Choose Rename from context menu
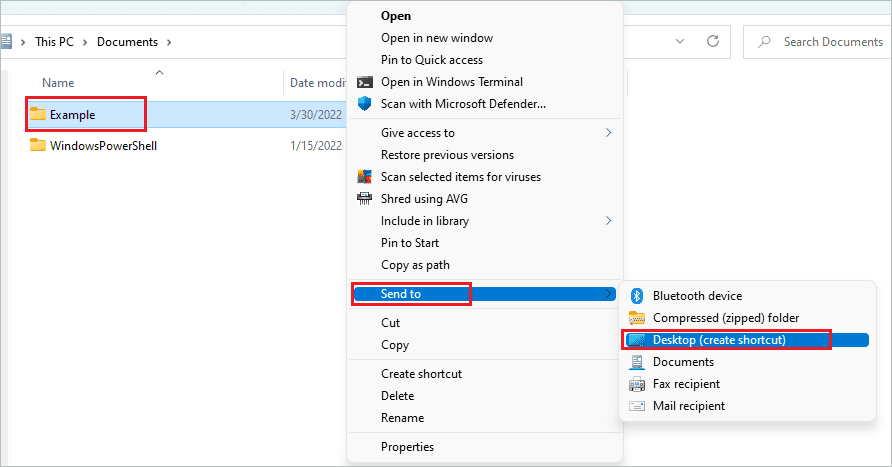 point(402,418)
